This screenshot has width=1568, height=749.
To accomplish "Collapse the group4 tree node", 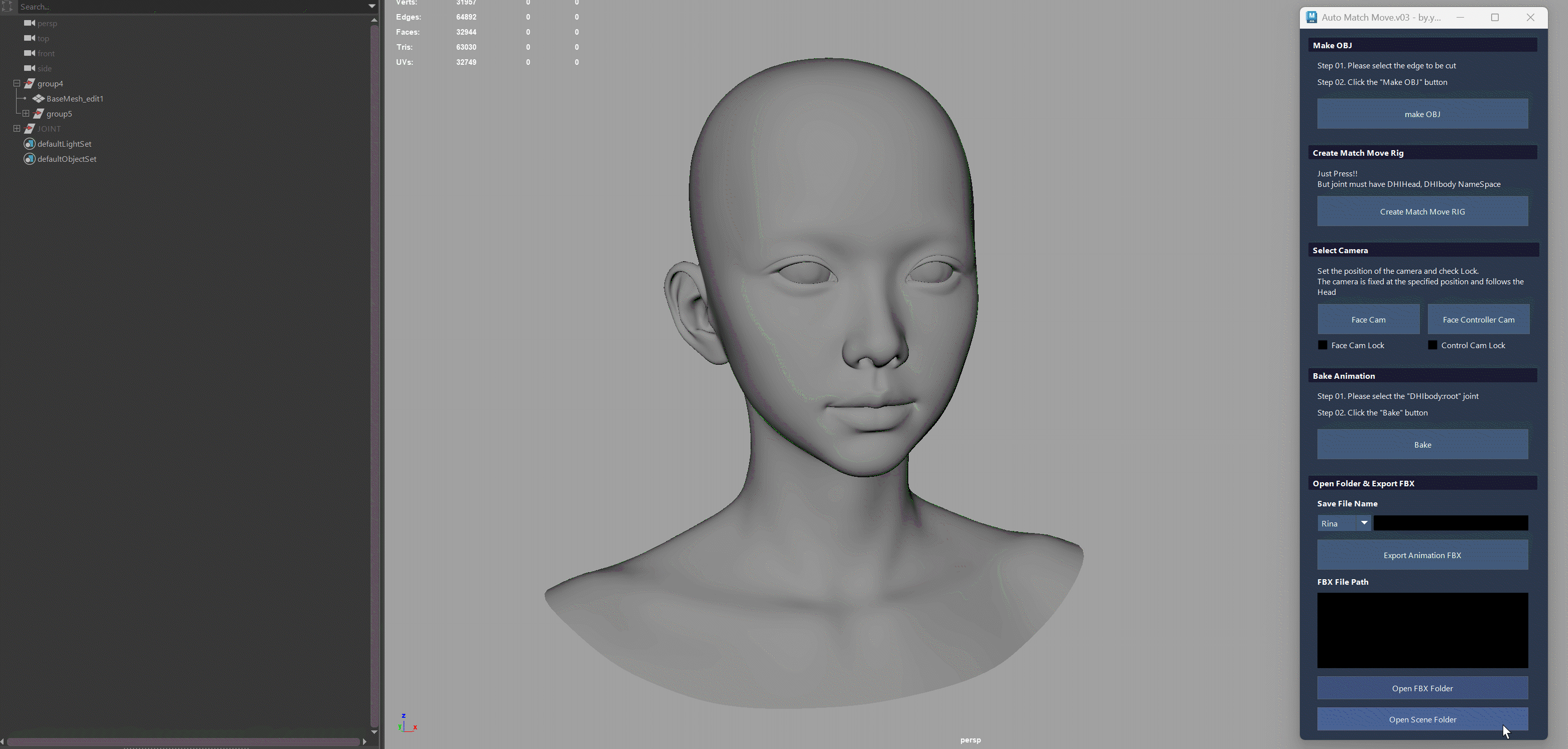I will point(17,83).
